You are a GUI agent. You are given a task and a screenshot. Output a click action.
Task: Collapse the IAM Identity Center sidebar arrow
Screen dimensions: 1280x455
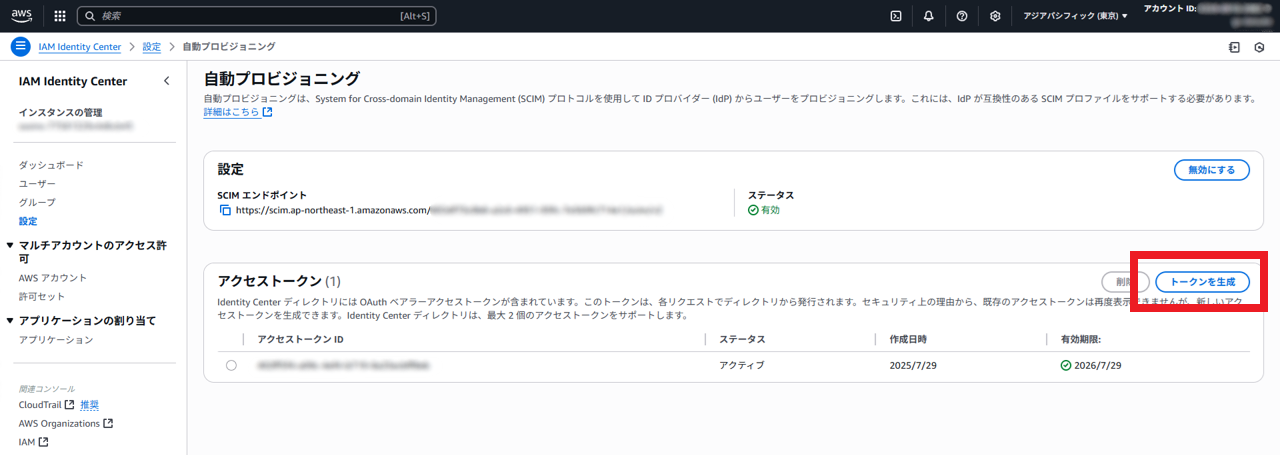click(x=167, y=81)
